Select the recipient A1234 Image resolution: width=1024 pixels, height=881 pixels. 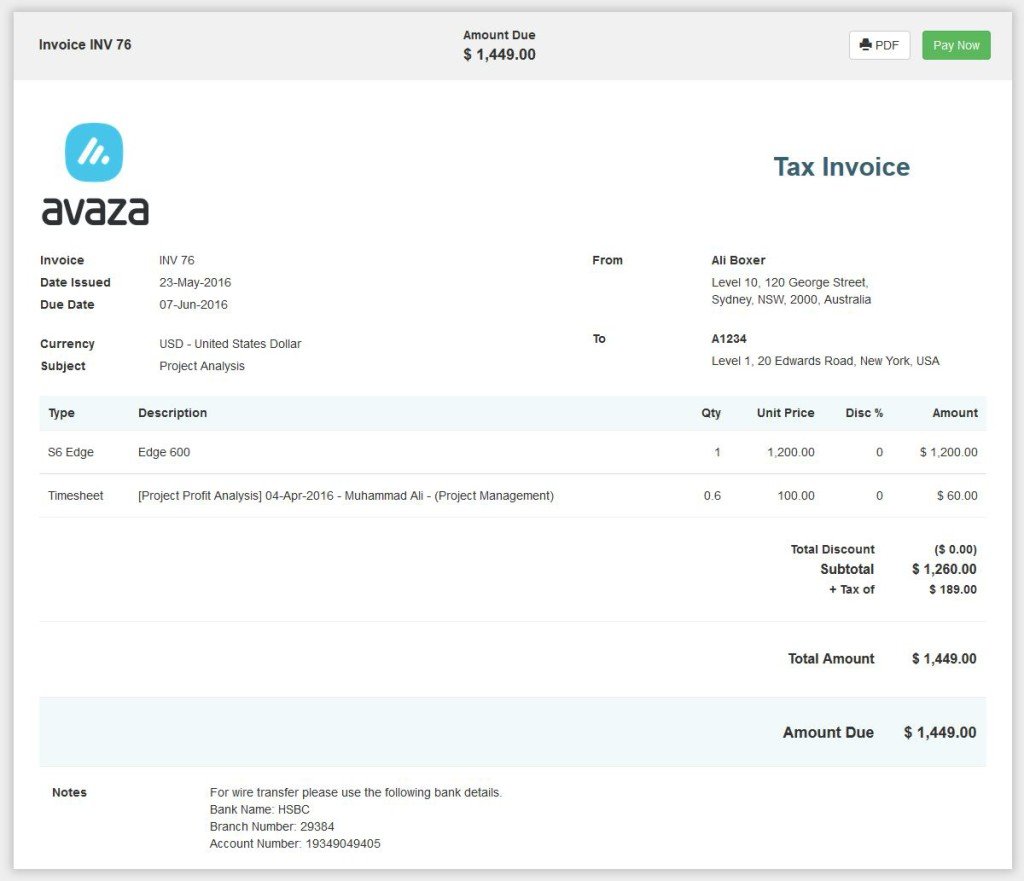click(727, 338)
